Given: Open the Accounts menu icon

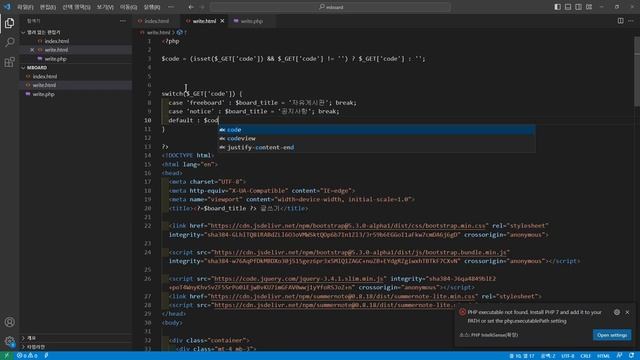Looking at the screenshot, I should 9,322.
